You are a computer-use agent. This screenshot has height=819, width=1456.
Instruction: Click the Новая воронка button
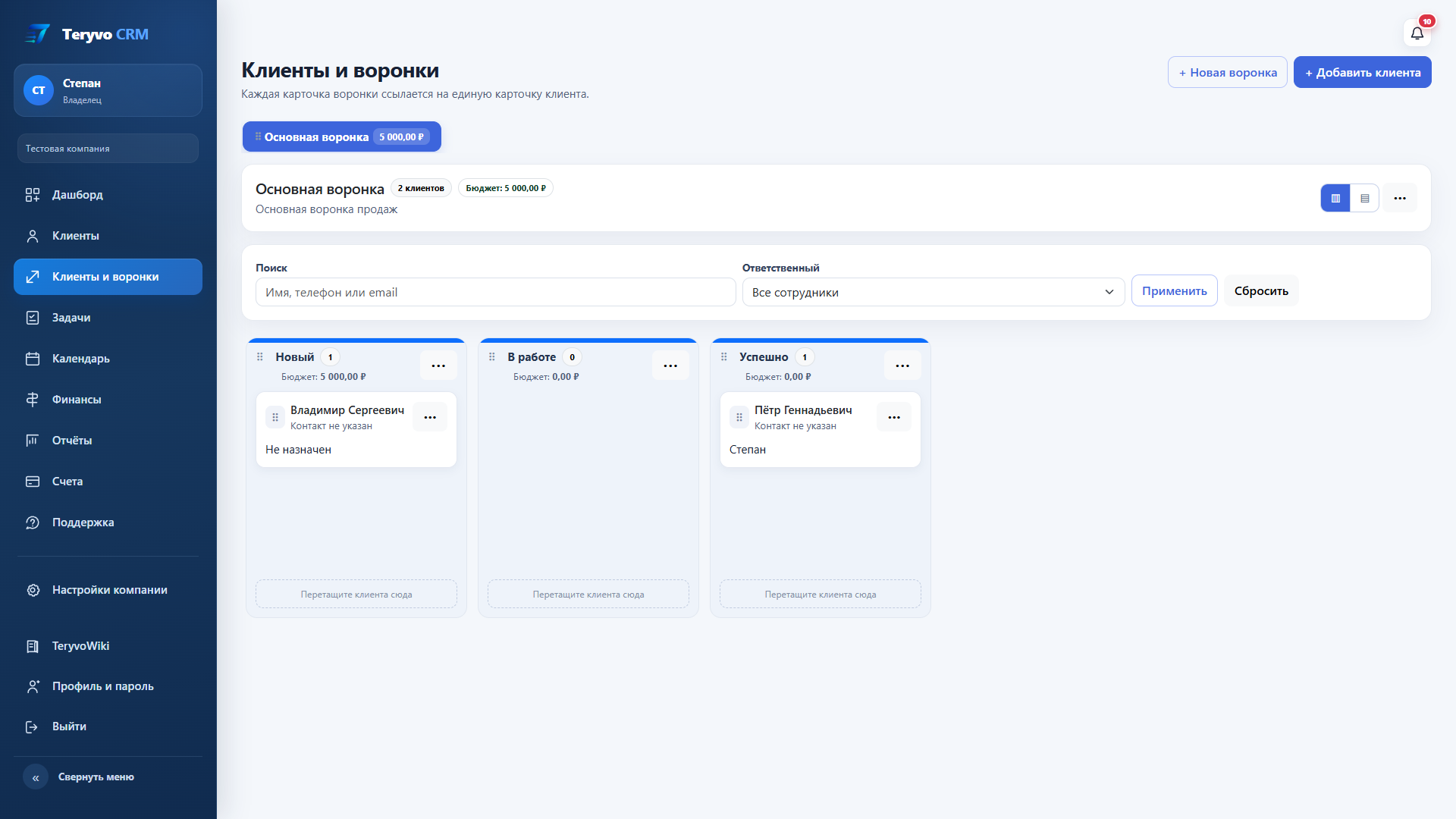tap(1227, 72)
